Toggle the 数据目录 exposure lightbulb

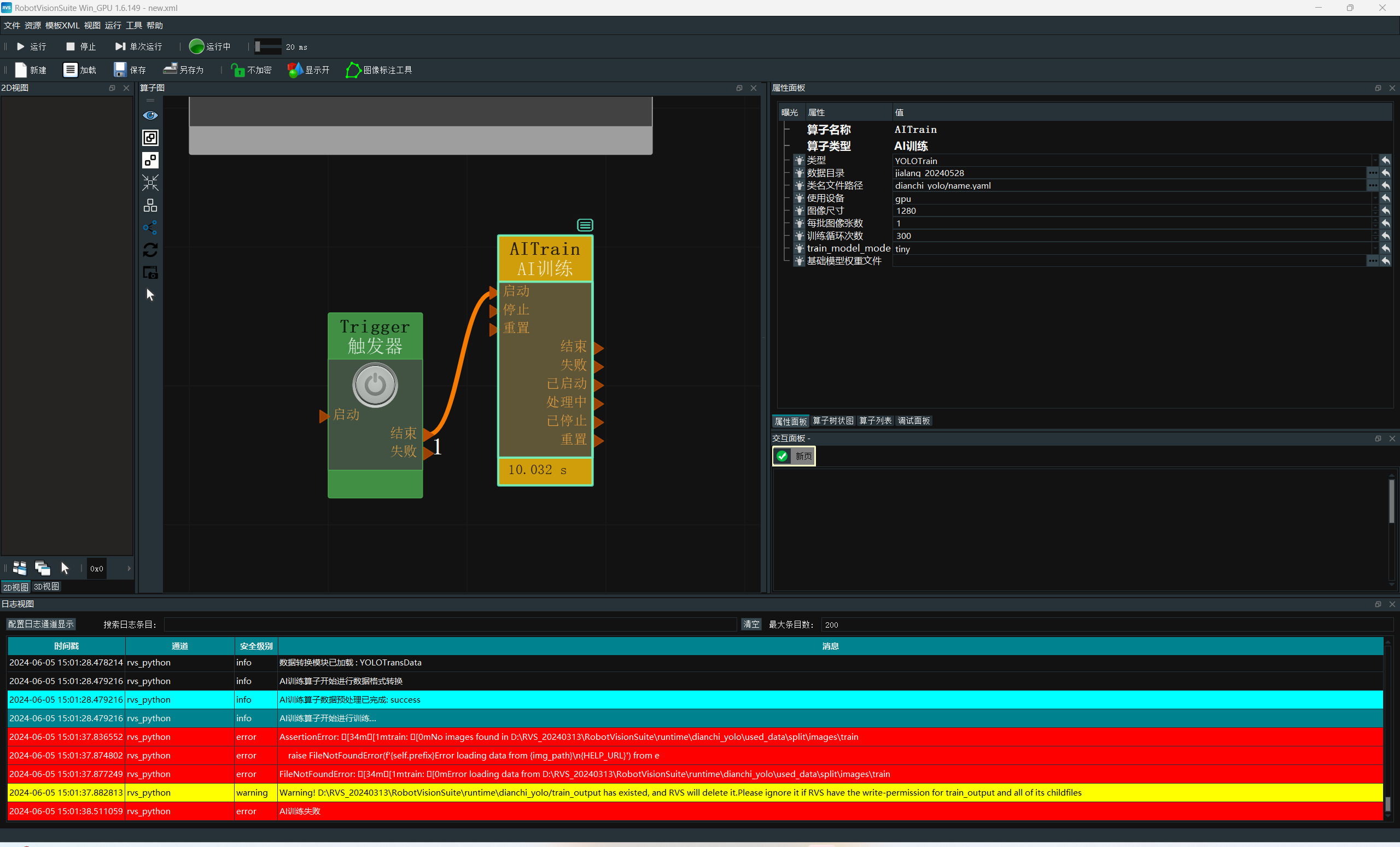[x=799, y=173]
